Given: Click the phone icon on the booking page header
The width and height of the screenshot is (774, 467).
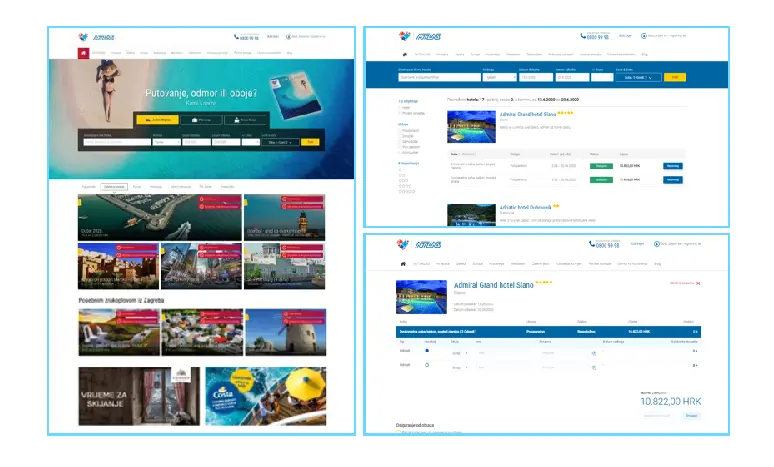Looking at the screenshot, I should pos(592,244).
